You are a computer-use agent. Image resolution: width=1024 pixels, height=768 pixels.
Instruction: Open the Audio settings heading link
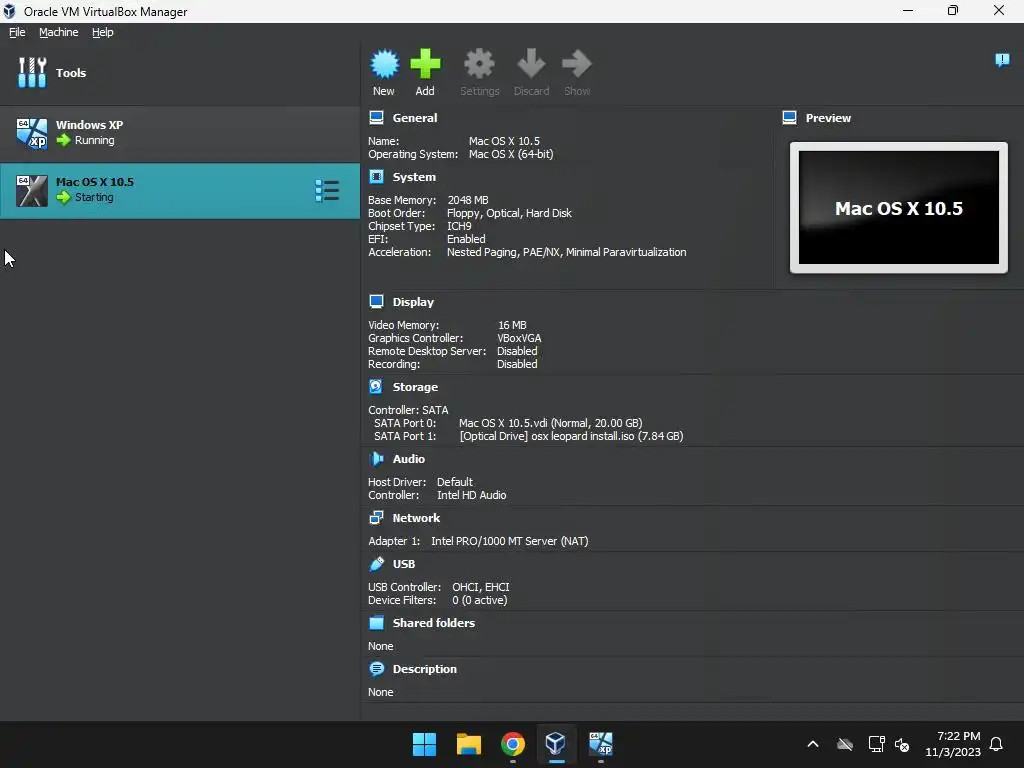click(x=408, y=458)
